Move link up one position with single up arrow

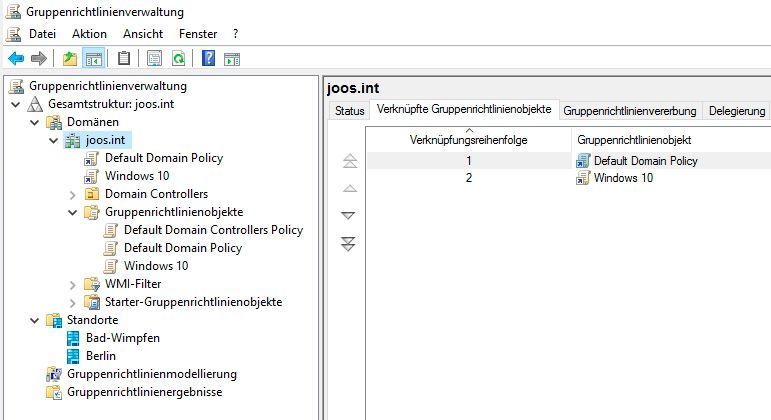point(350,188)
